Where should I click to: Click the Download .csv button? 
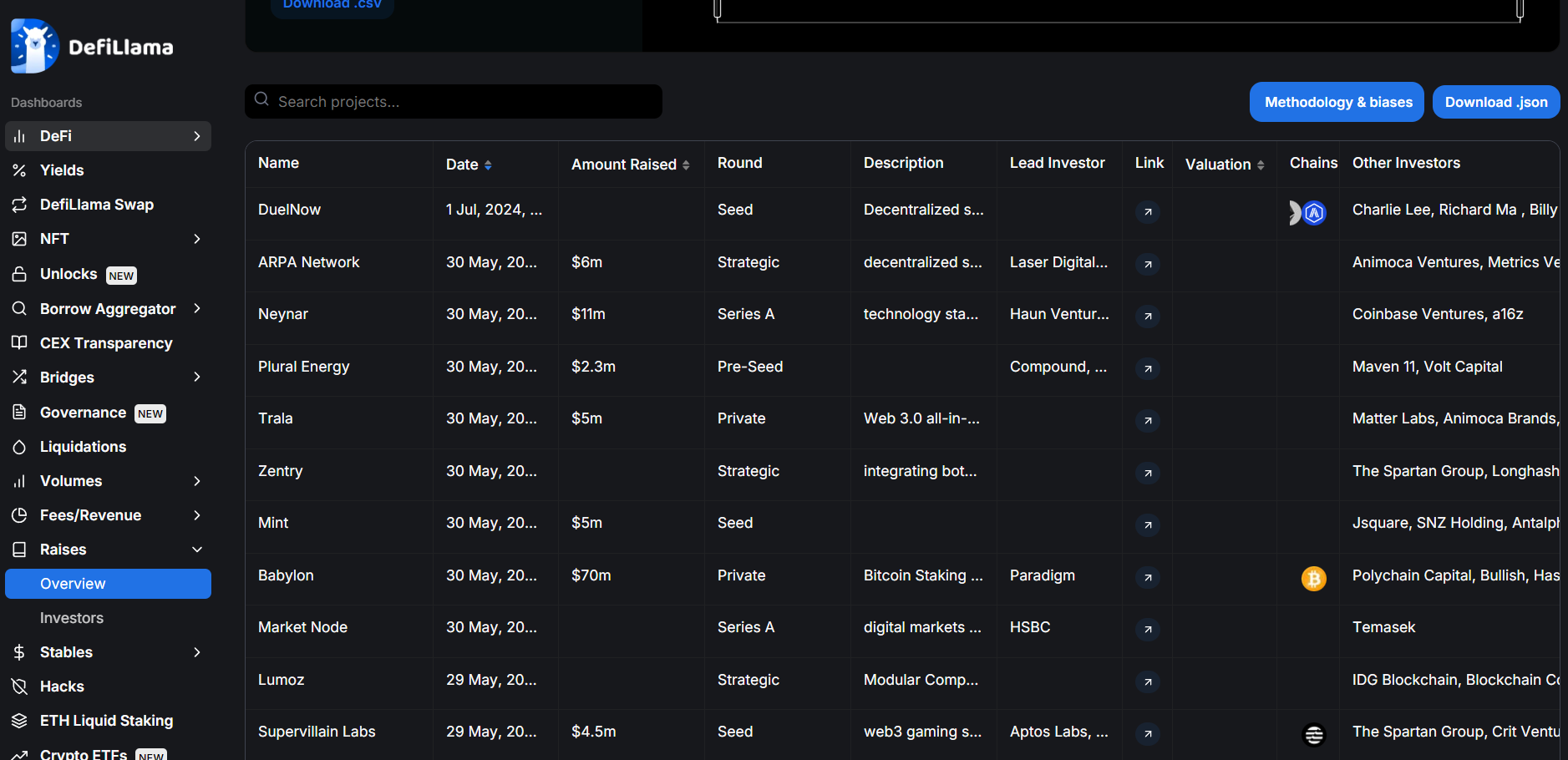[x=332, y=5]
